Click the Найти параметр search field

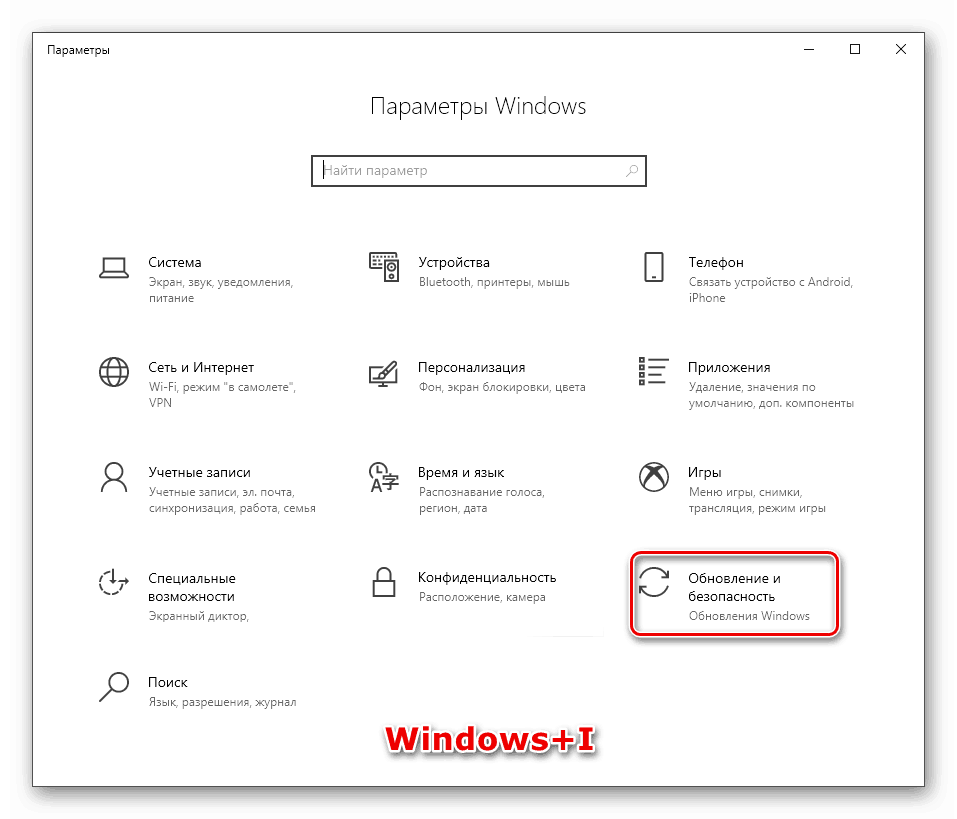[478, 171]
